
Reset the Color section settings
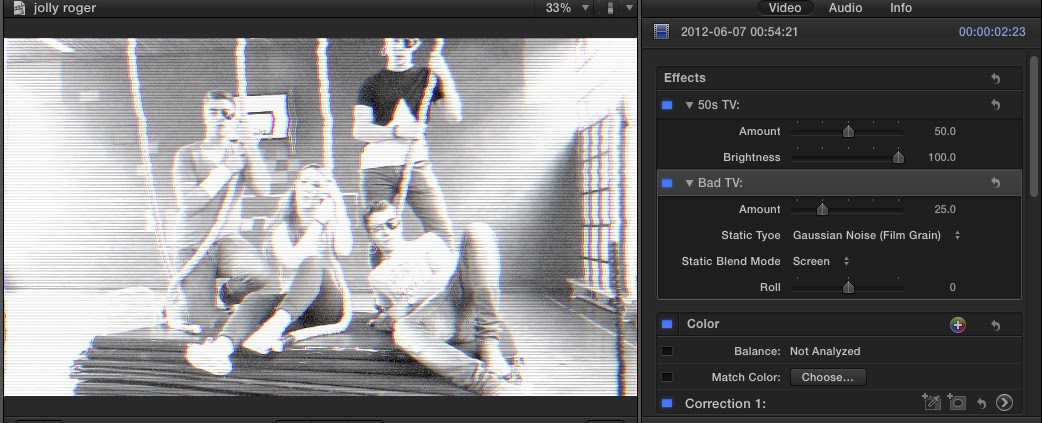(995, 325)
